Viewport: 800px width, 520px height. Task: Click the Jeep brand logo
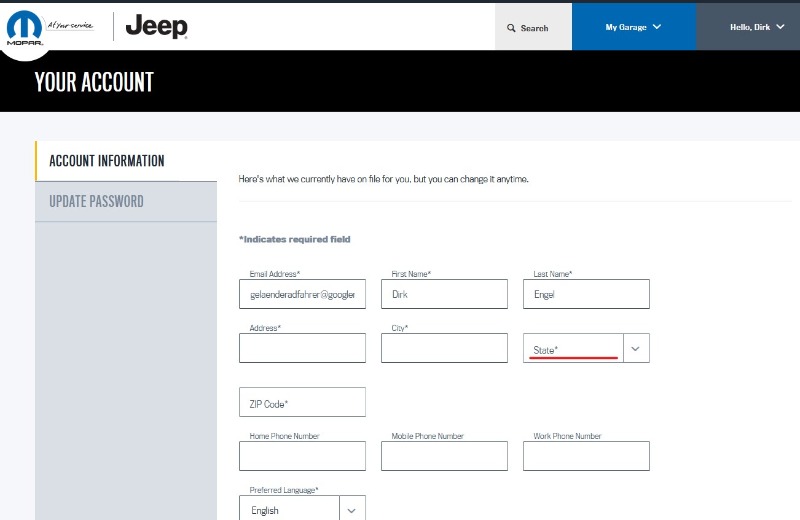point(156,27)
